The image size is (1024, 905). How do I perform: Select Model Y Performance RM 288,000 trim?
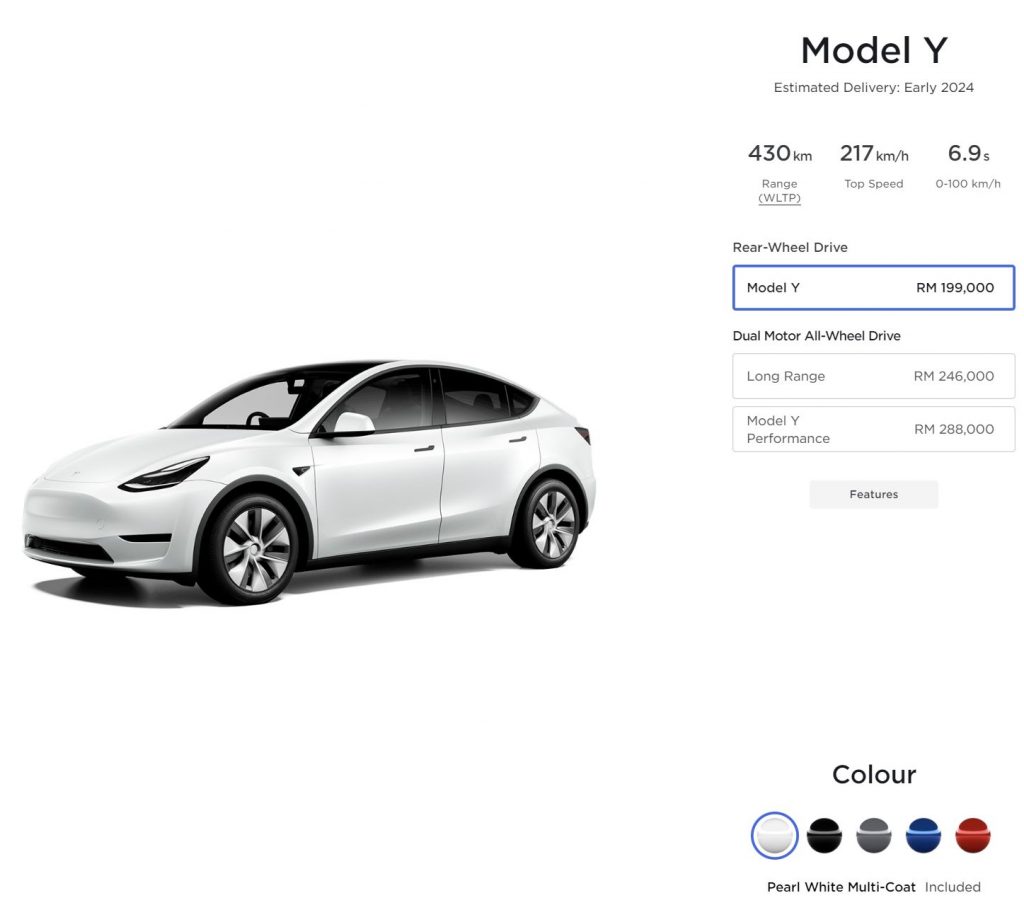pyautogui.click(x=874, y=429)
